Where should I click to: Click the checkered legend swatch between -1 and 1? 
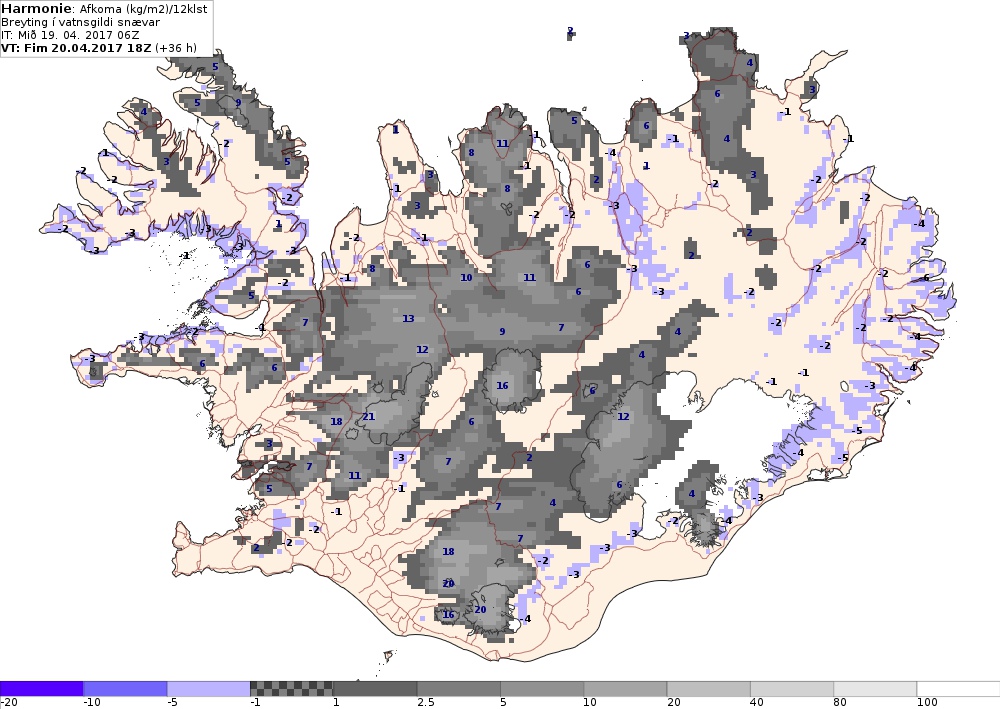click(291, 689)
